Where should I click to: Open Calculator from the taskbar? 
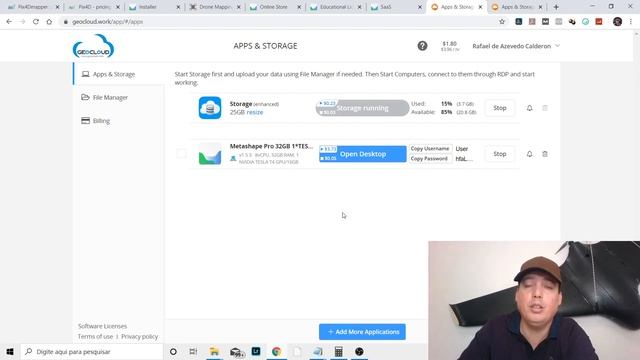(x=338, y=351)
